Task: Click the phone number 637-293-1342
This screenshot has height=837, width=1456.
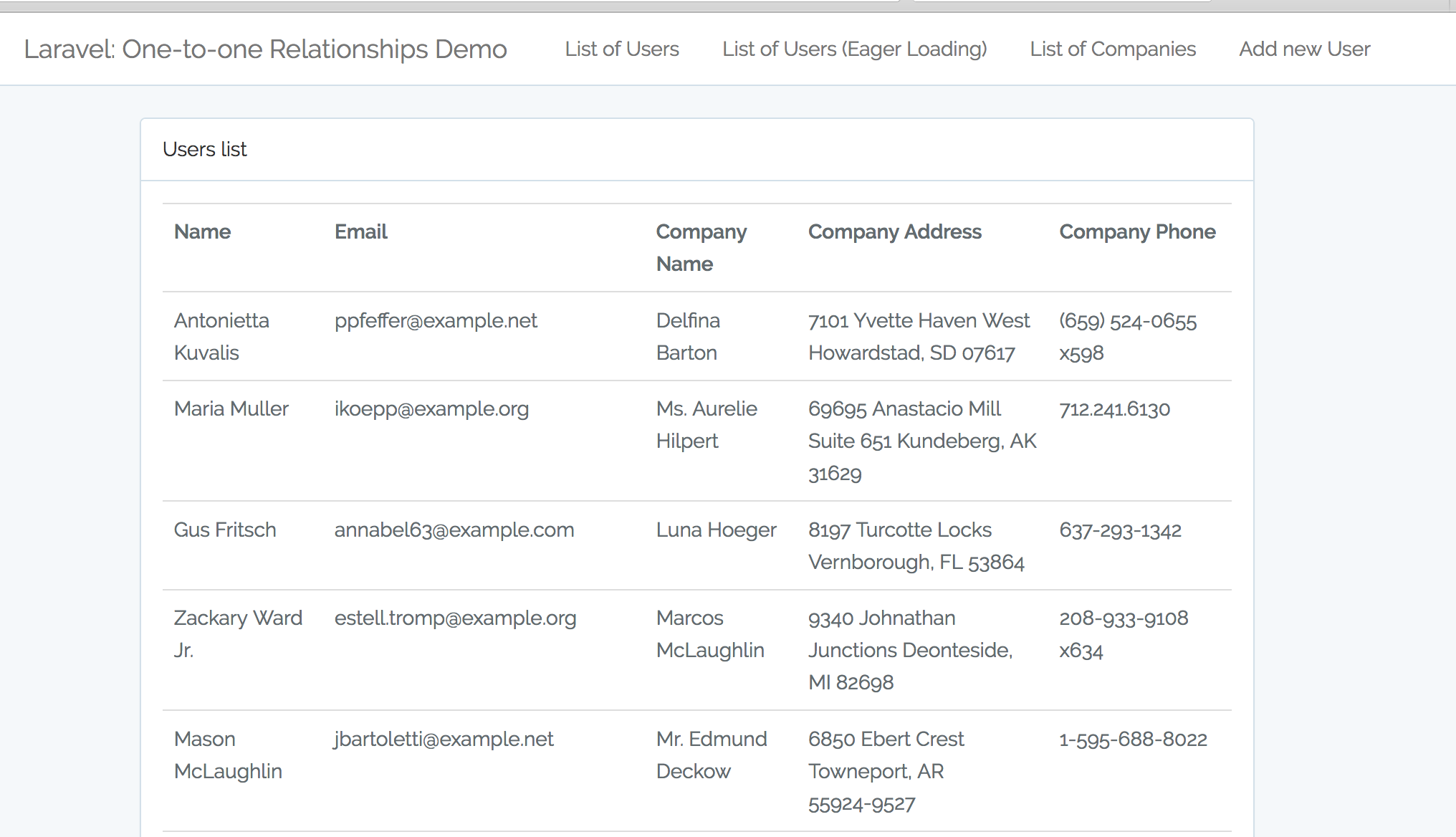Action: (x=1120, y=531)
